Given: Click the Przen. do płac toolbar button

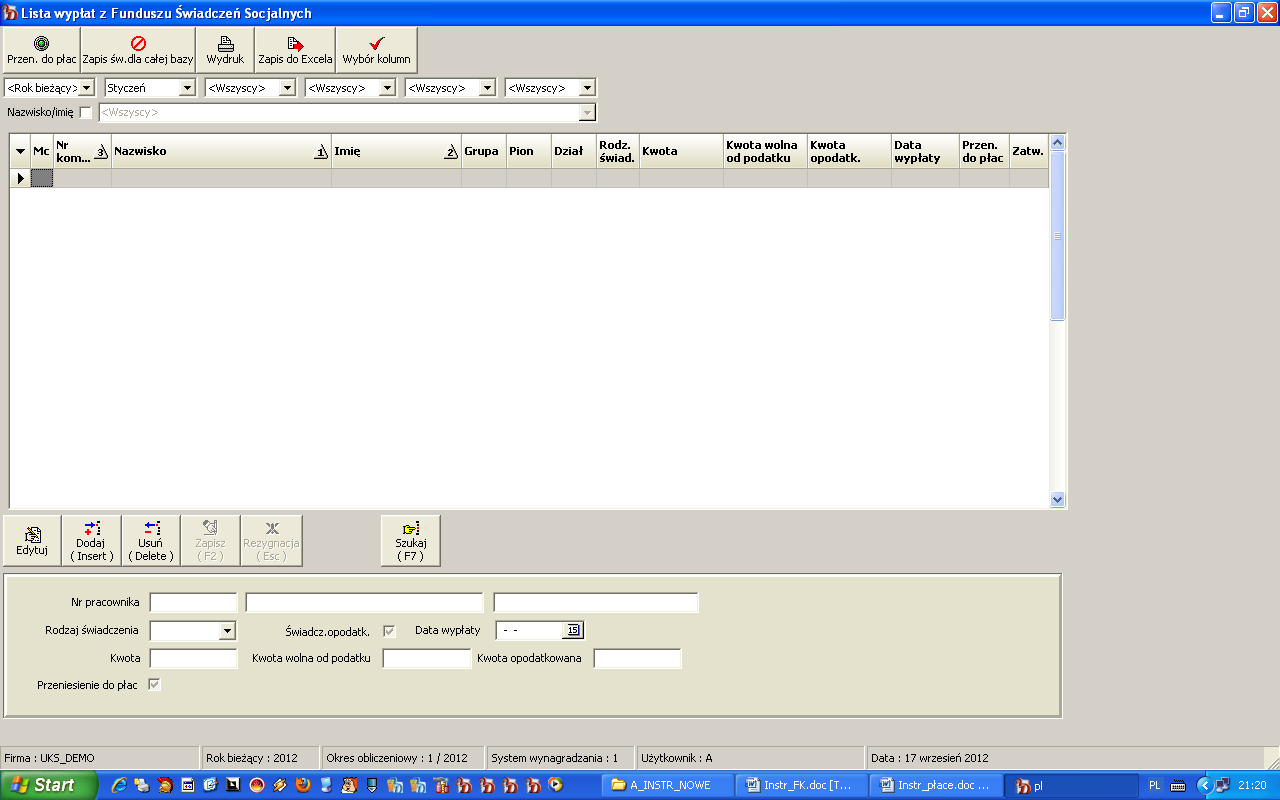Looking at the screenshot, I should pos(42,50).
